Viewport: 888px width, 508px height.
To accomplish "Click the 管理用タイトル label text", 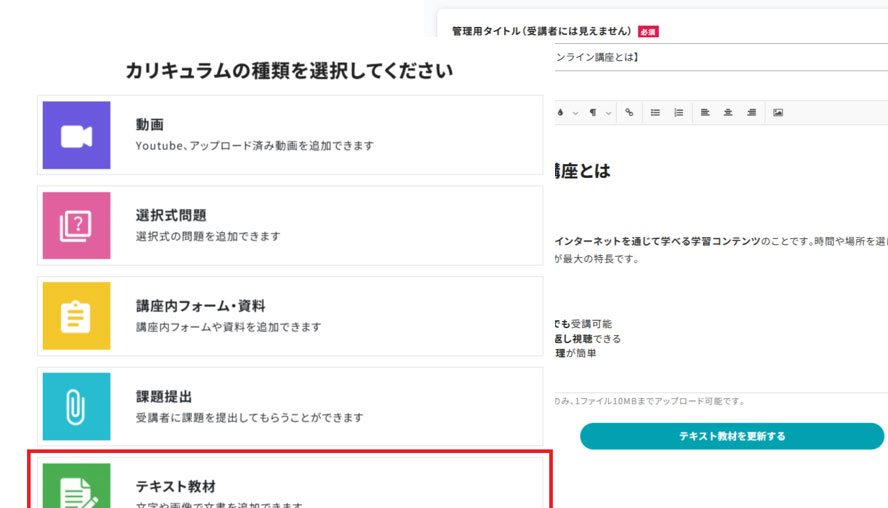I will [541, 31].
